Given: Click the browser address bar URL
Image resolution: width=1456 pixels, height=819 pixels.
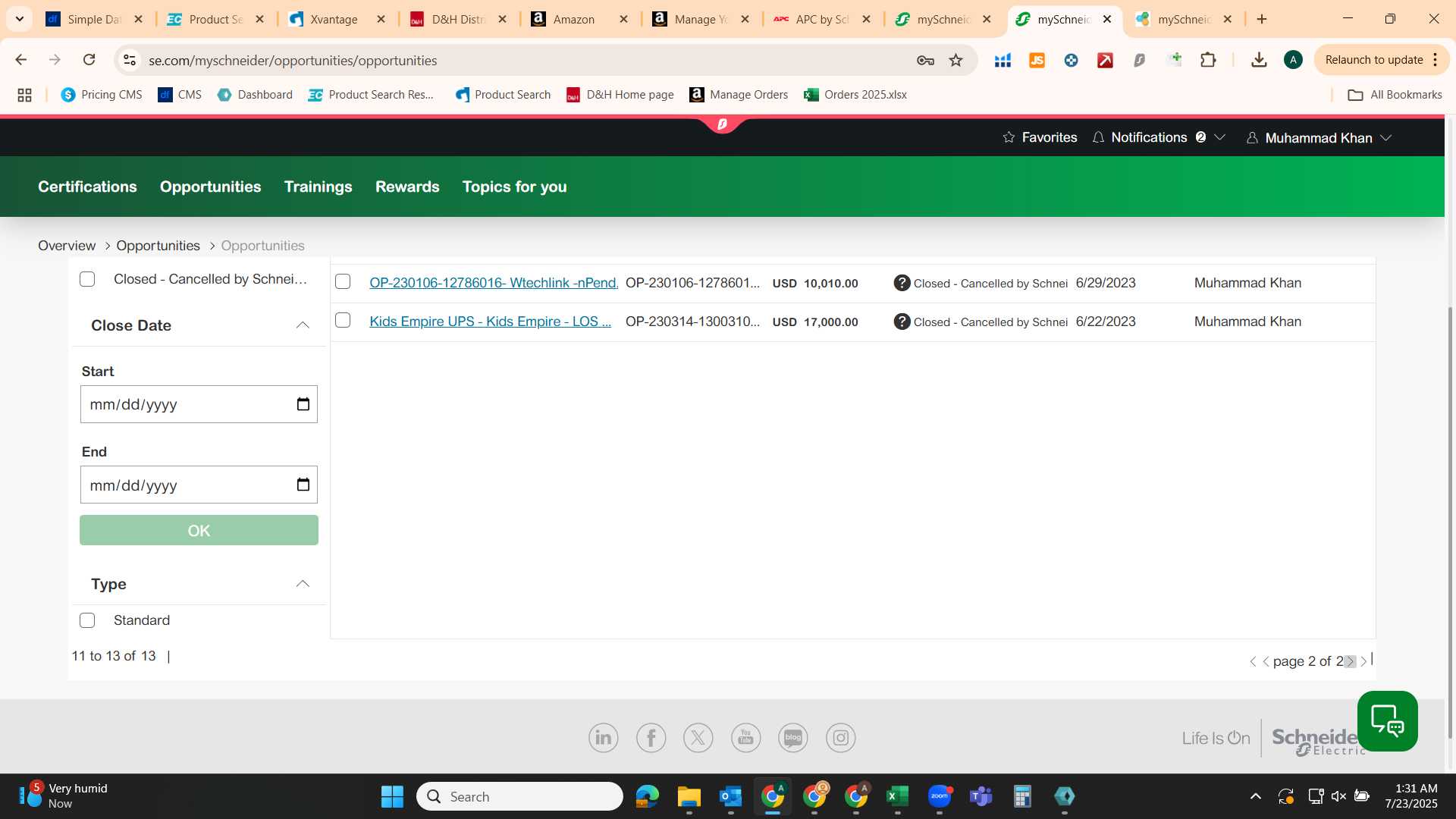Looking at the screenshot, I should [x=293, y=60].
